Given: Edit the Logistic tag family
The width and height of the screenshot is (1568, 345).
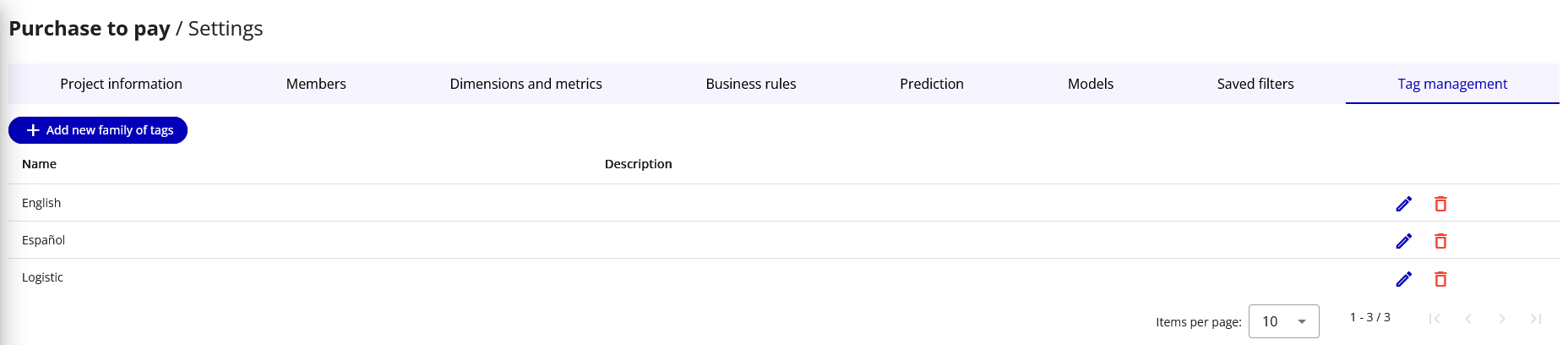Looking at the screenshot, I should tap(1404, 279).
